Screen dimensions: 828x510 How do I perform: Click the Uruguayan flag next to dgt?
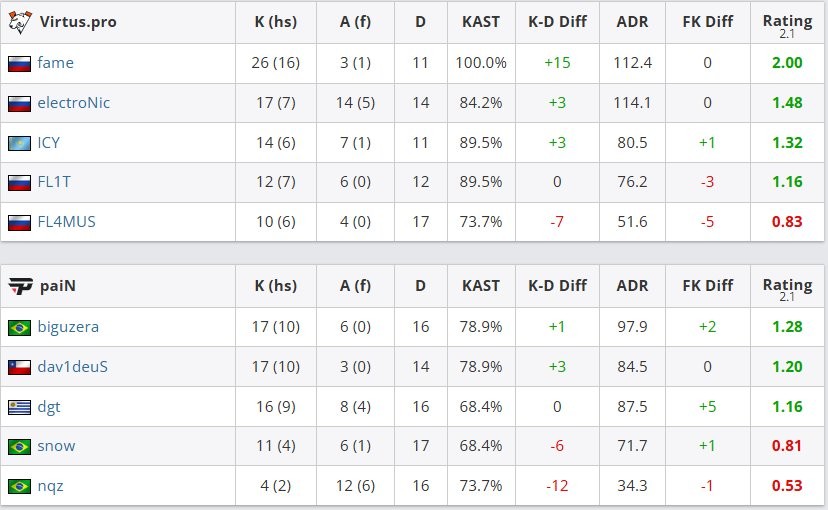point(19,407)
